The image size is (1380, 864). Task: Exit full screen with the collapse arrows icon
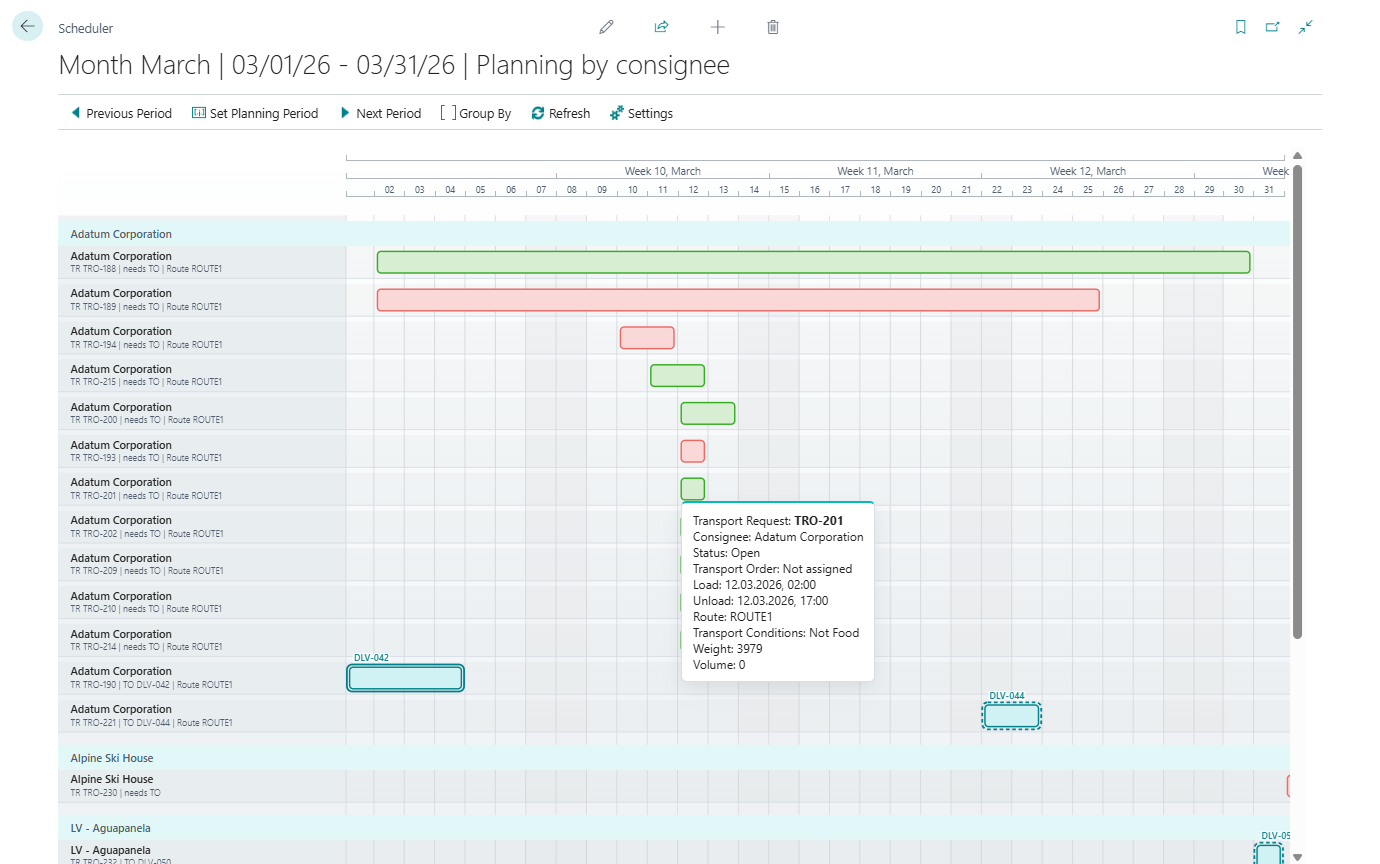pyautogui.click(x=1306, y=27)
